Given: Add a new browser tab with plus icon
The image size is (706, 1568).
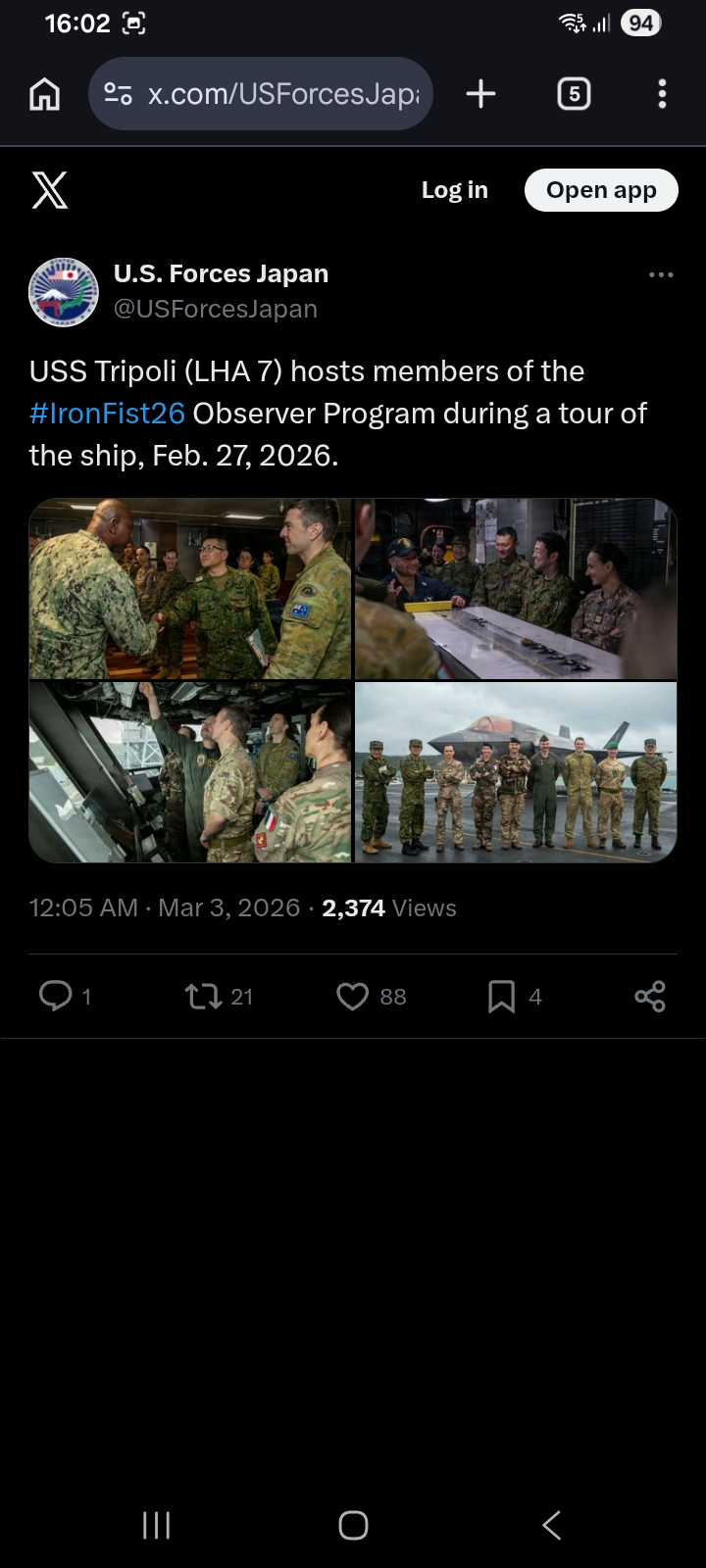Looking at the screenshot, I should tap(480, 94).
